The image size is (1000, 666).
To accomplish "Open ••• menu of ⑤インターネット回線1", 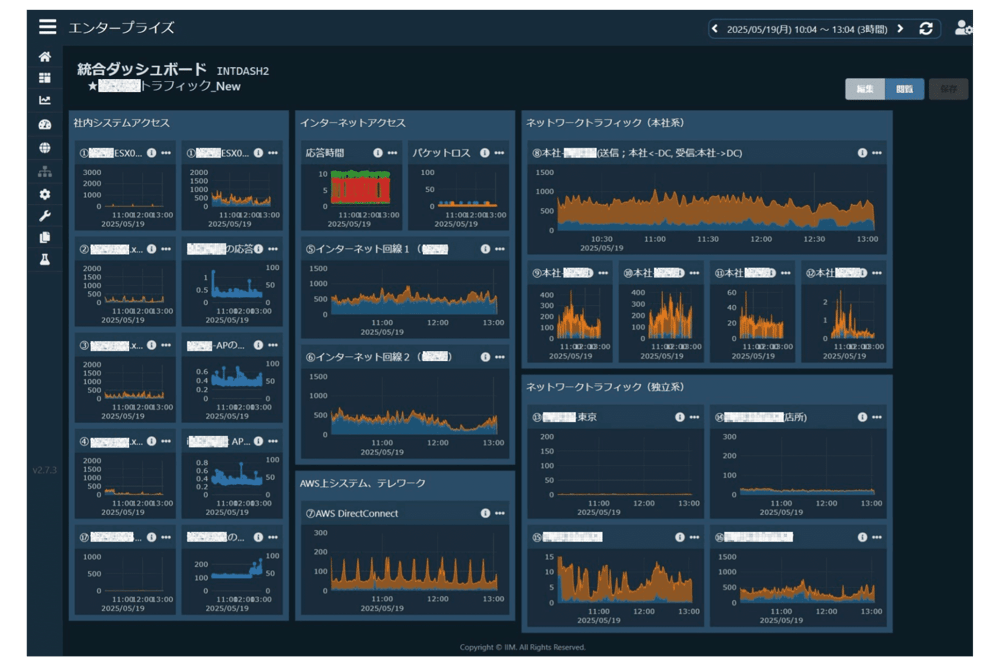I will (x=500, y=249).
